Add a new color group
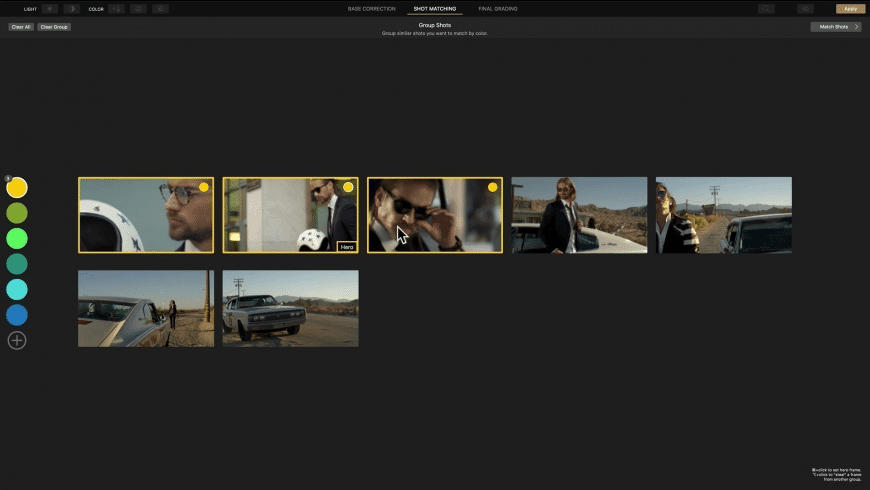 [17, 340]
